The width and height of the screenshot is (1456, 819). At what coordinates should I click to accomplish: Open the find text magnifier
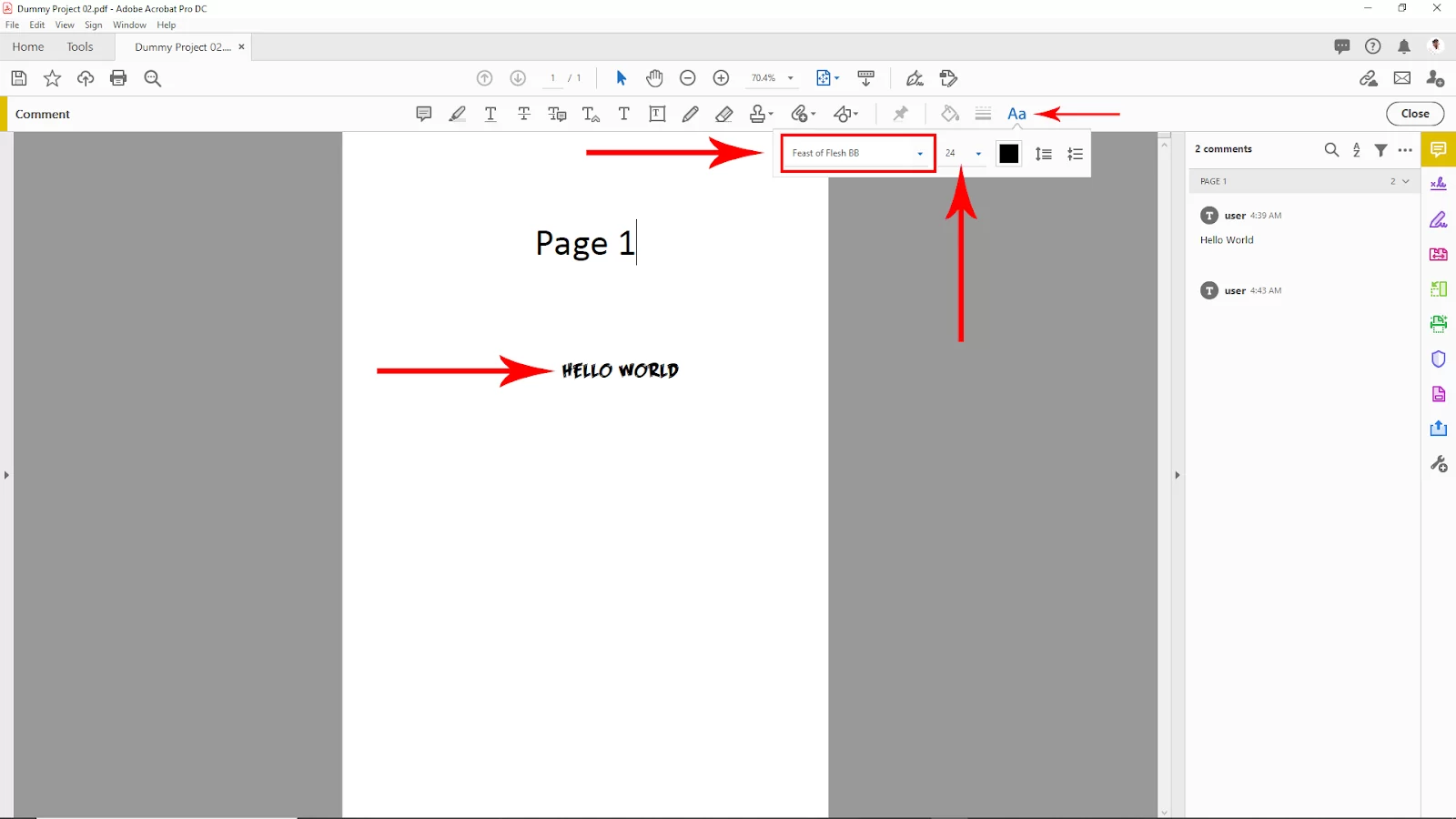click(x=153, y=78)
